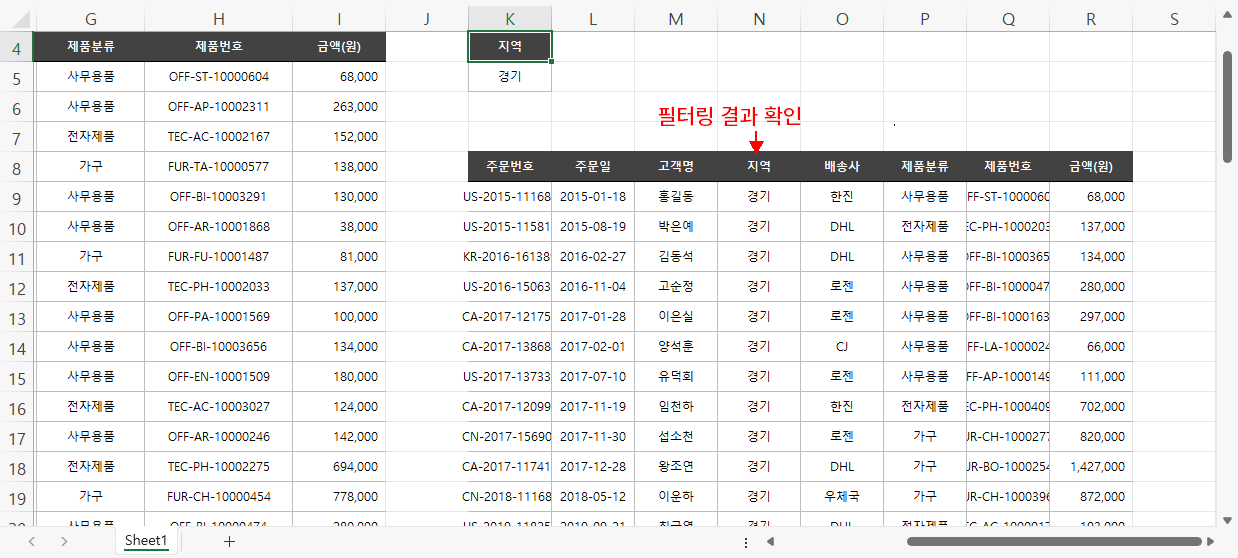Screen dimensions: 1238x558
Task: Click the three-dot tab bar split handle
Action: (x=746, y=541)
